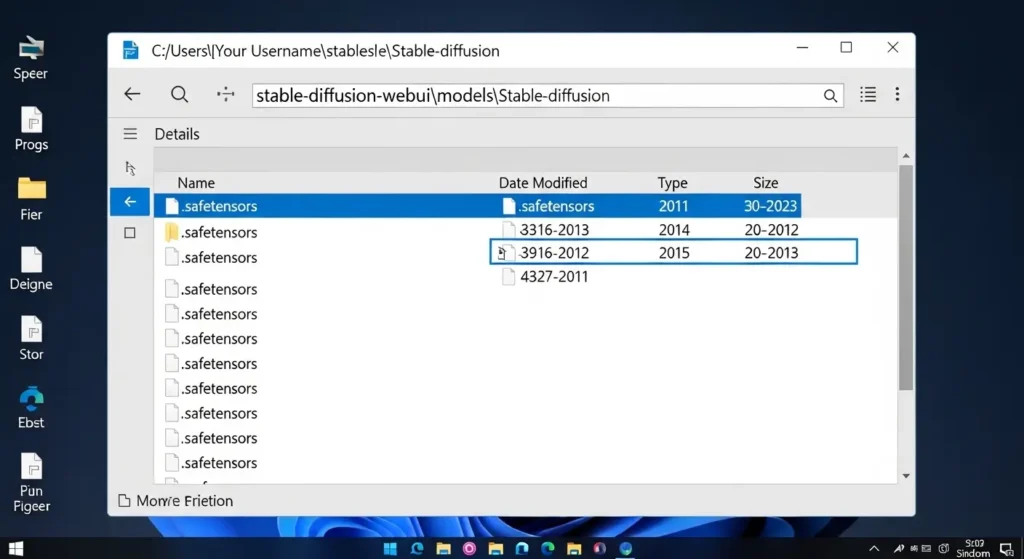Go back using the toolbar back arrow

coord(133,94)
